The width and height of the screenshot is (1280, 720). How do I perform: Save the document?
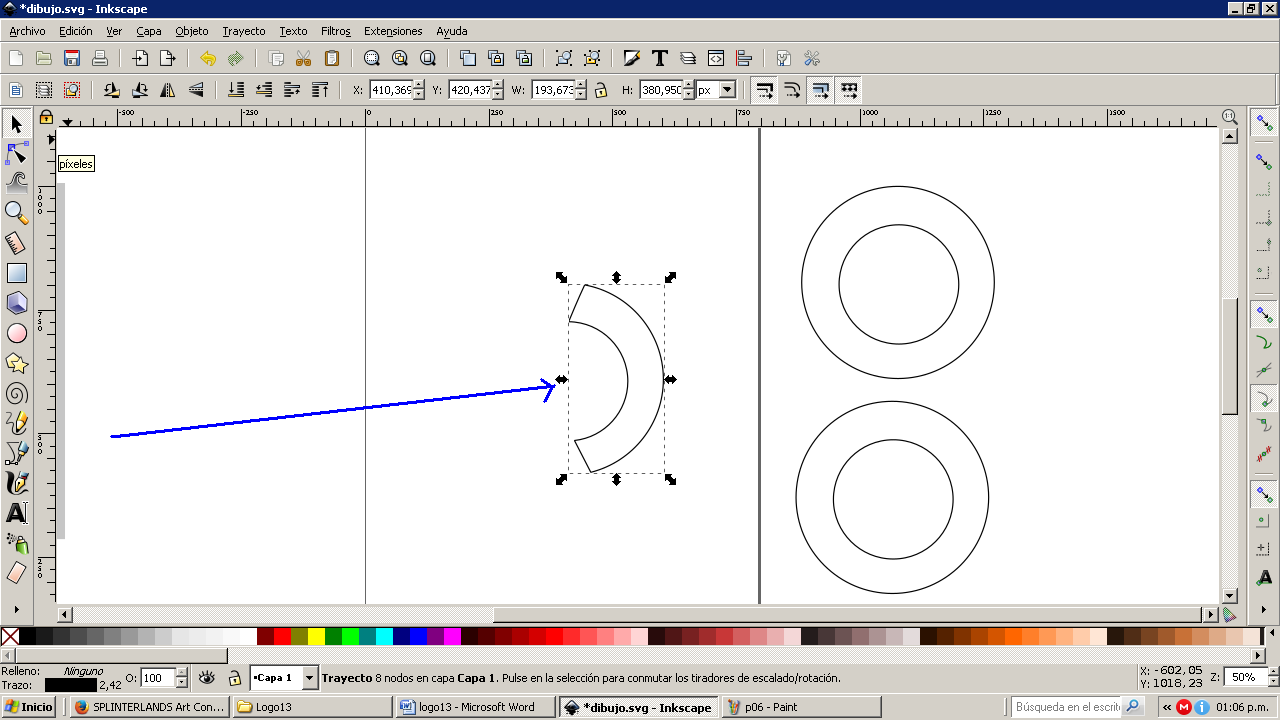[72, 58]
